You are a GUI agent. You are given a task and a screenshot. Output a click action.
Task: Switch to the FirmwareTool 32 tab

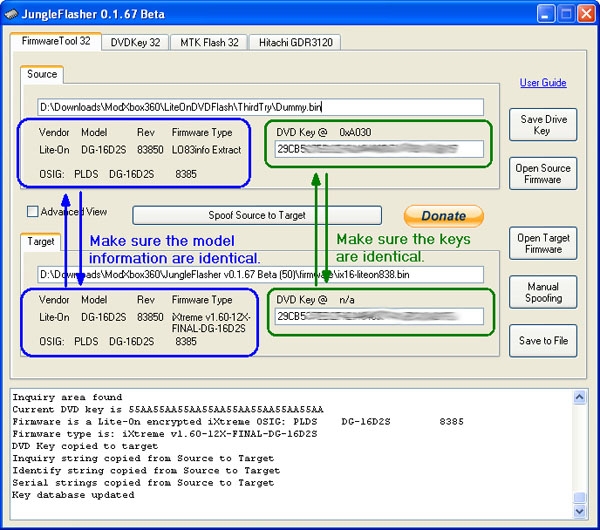56,41
